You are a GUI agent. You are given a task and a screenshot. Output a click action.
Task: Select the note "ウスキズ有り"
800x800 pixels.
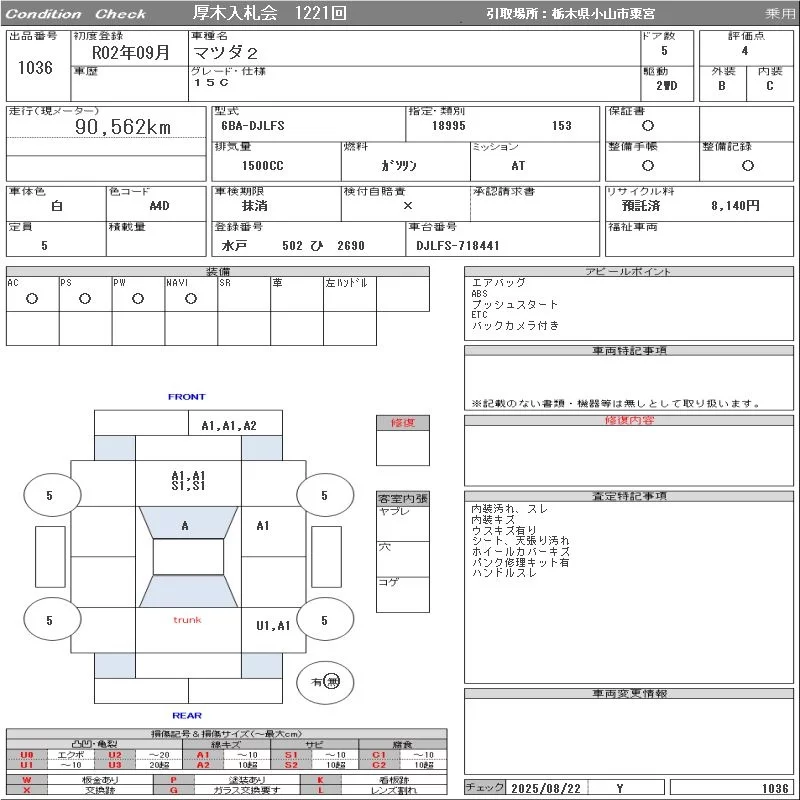coord(504,530)
